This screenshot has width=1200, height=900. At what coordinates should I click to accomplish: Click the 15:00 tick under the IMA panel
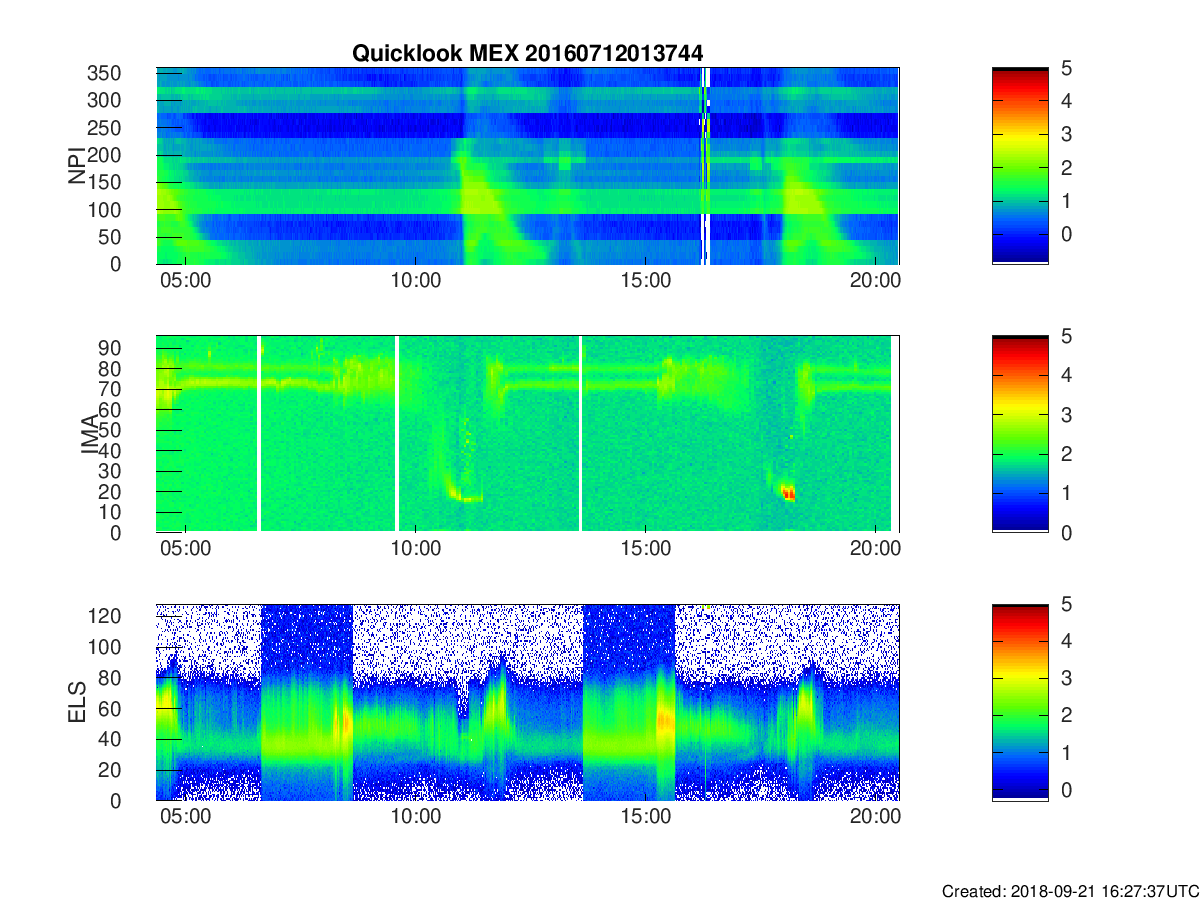[x=646, y=549]
